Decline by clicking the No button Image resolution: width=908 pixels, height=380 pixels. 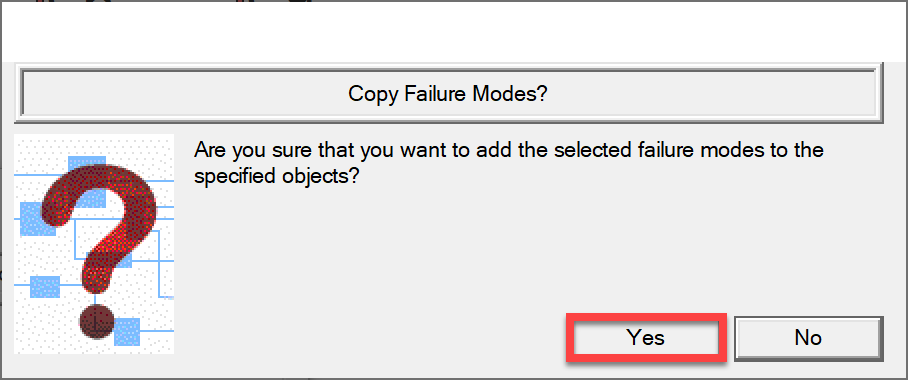[x=808, y=338]
